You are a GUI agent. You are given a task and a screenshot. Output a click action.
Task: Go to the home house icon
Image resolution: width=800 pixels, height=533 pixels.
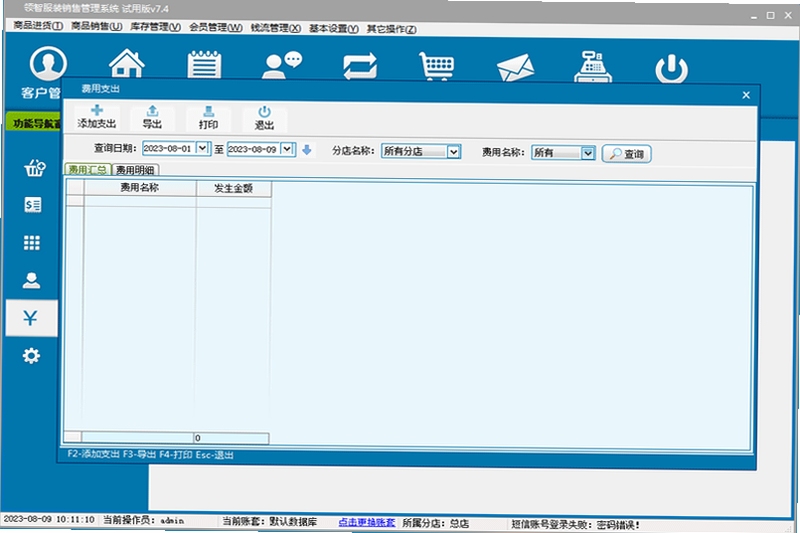127,63
